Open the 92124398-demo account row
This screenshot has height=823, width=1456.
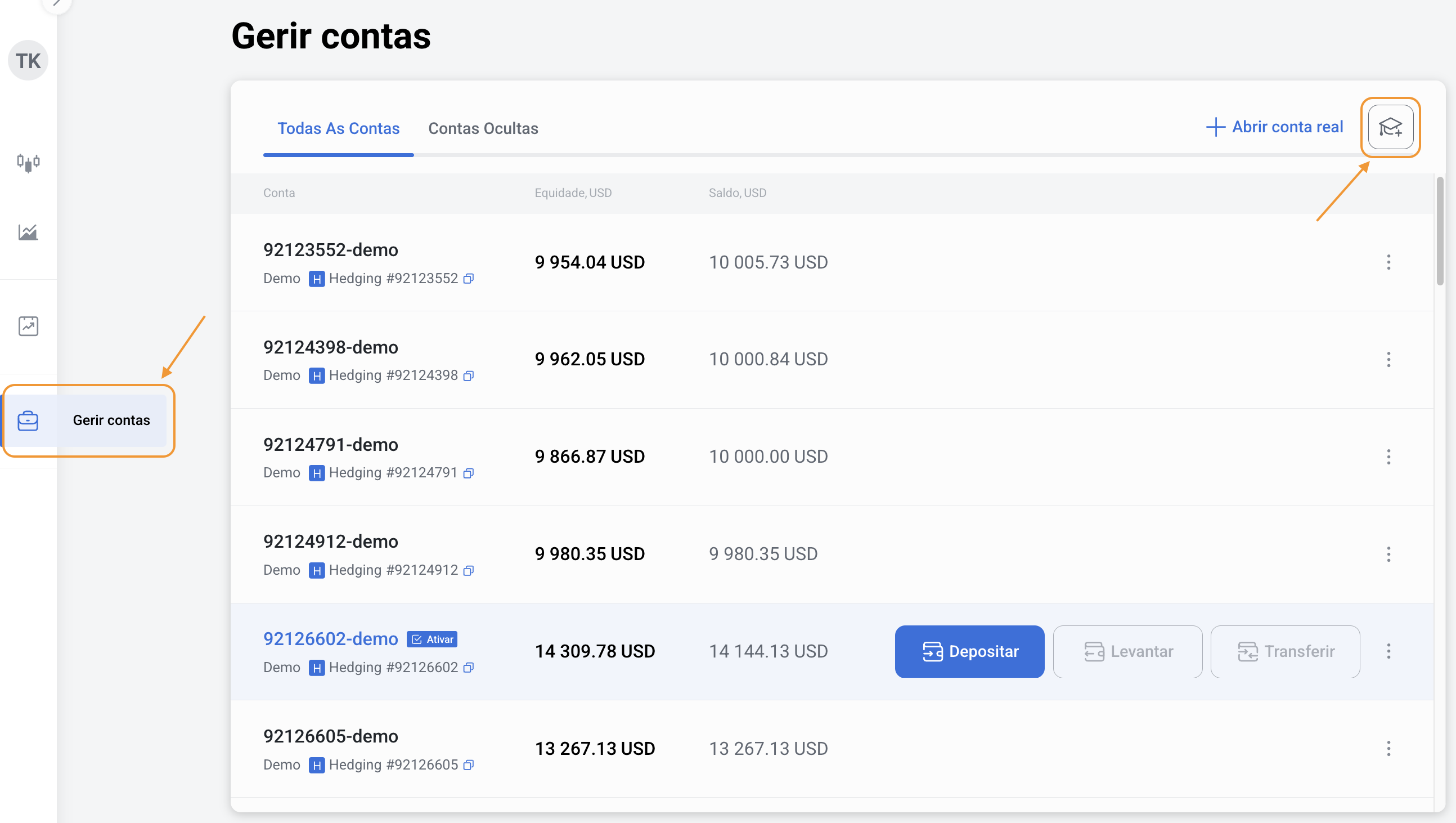pos(331,347)
